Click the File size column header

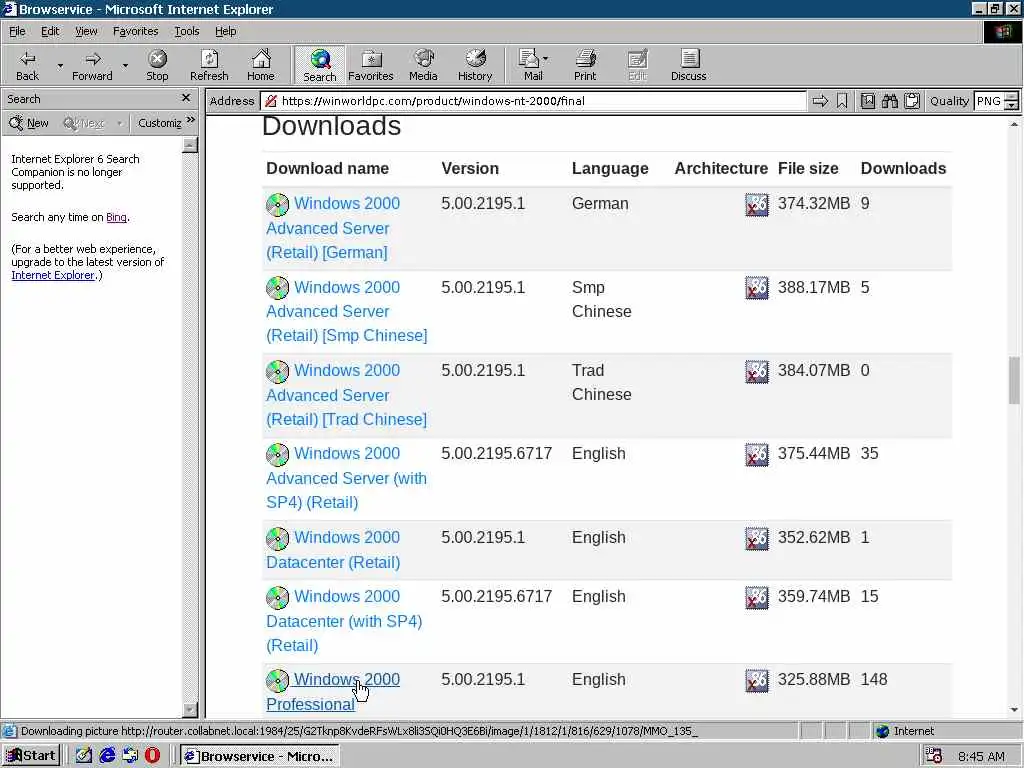pyautogui.click(x=808, y=168)
